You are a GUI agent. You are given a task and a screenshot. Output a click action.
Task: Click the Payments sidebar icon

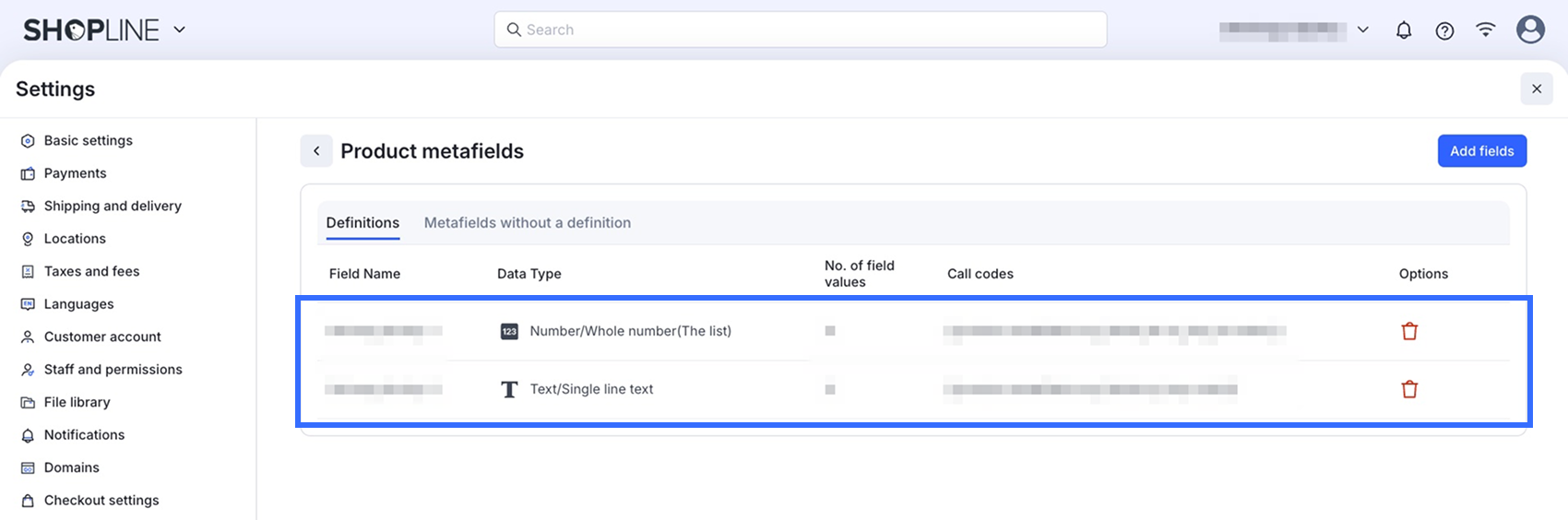(x=28, y=173)
